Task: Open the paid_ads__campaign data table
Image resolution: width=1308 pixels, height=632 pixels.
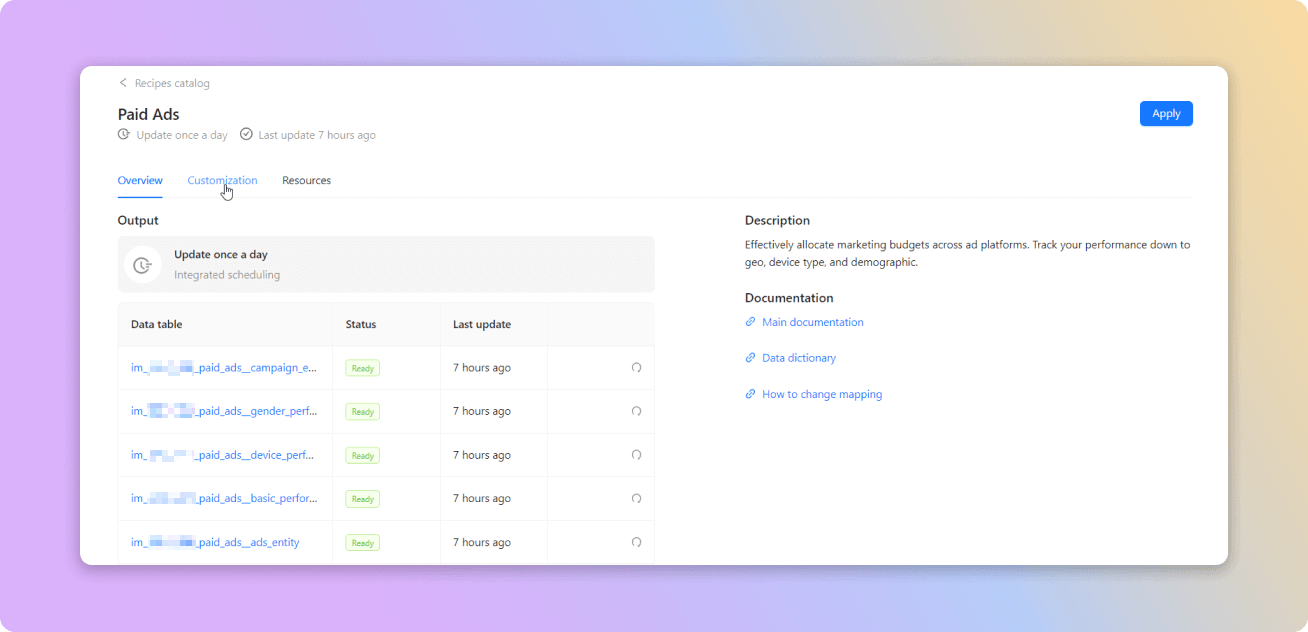Action: pyautogui.click(x=224, y=368)
